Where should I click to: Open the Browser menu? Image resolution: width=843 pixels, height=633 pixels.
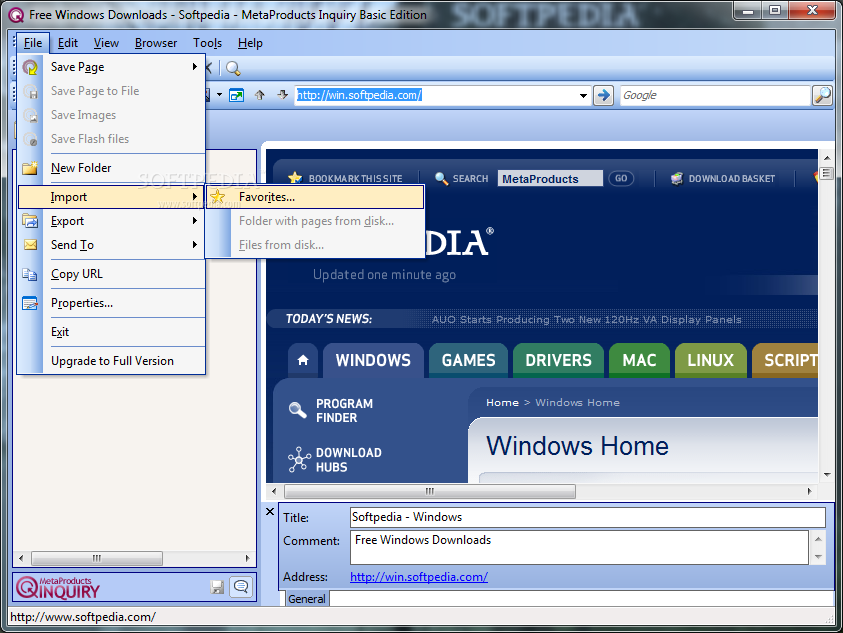click(x=156, y=43)
